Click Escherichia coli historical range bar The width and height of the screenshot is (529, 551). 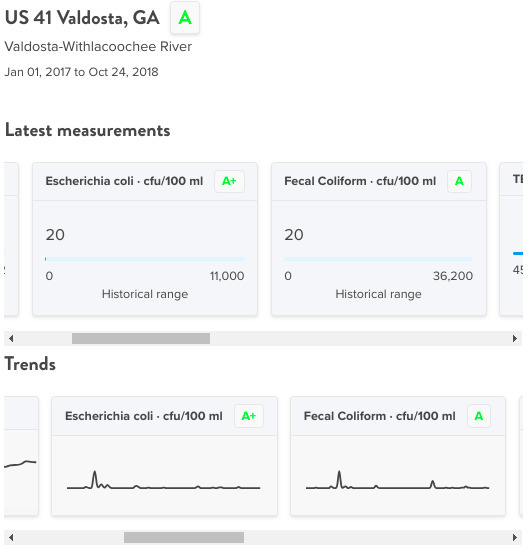145,259
